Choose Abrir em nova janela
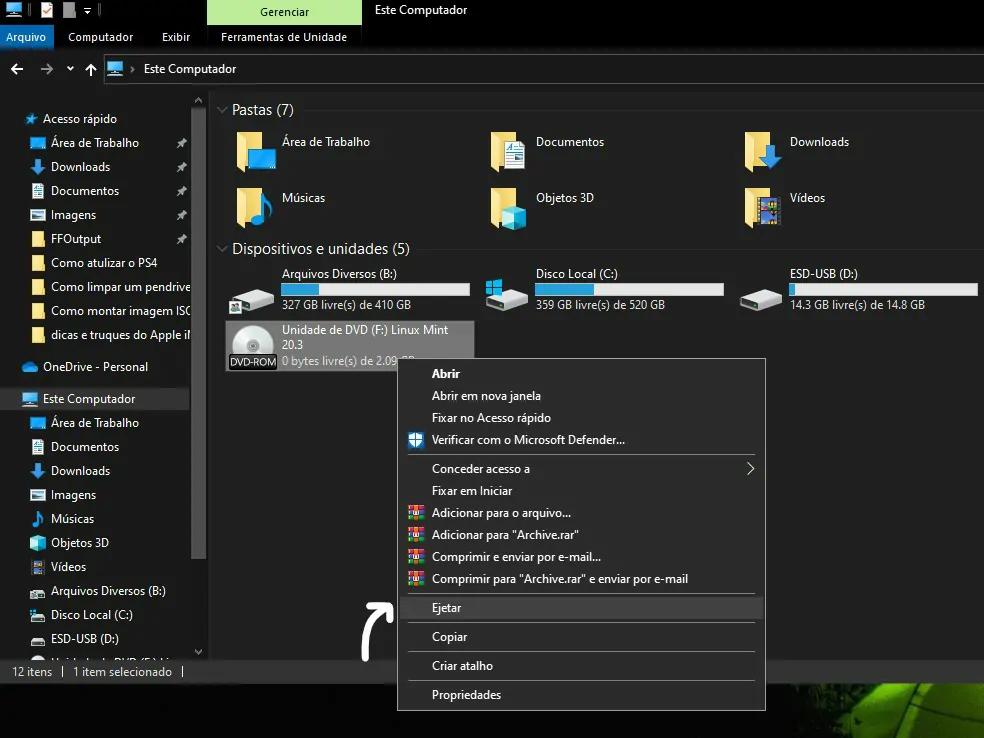The image size is (984, 738). 581,396
